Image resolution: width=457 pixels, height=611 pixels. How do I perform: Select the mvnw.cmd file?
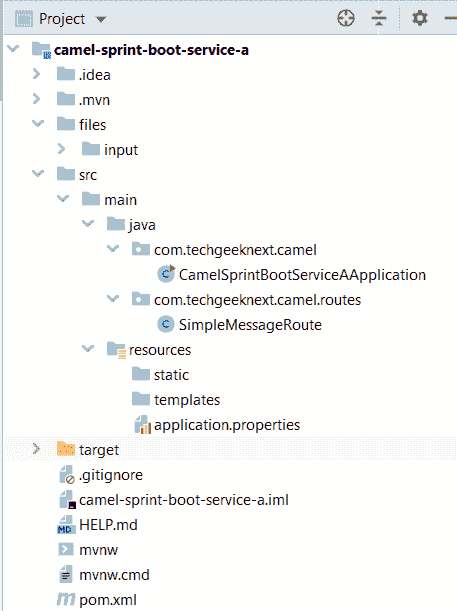(x=114, y=575)
